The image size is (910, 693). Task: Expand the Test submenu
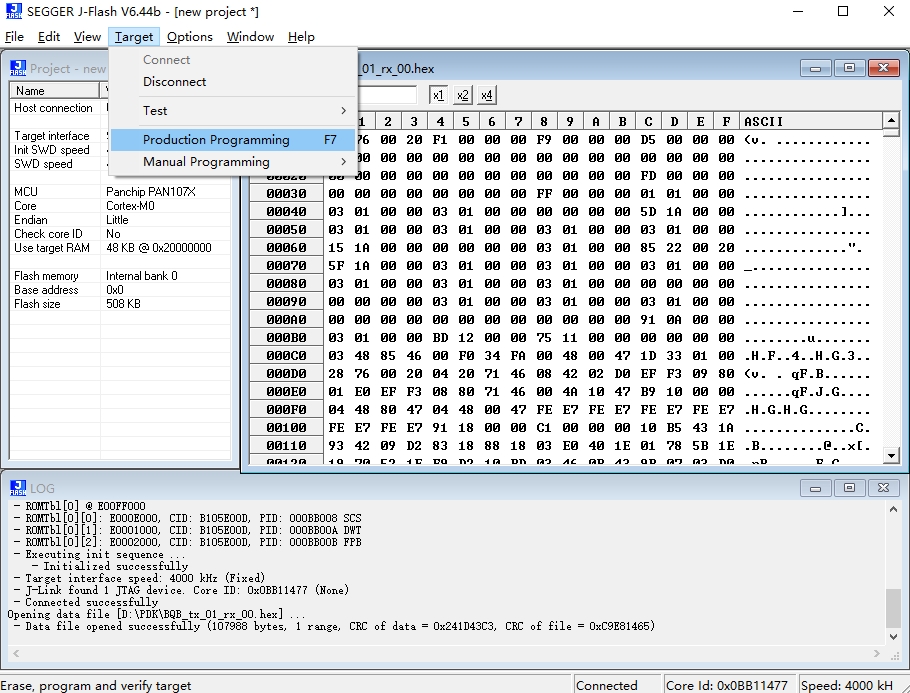232,111
